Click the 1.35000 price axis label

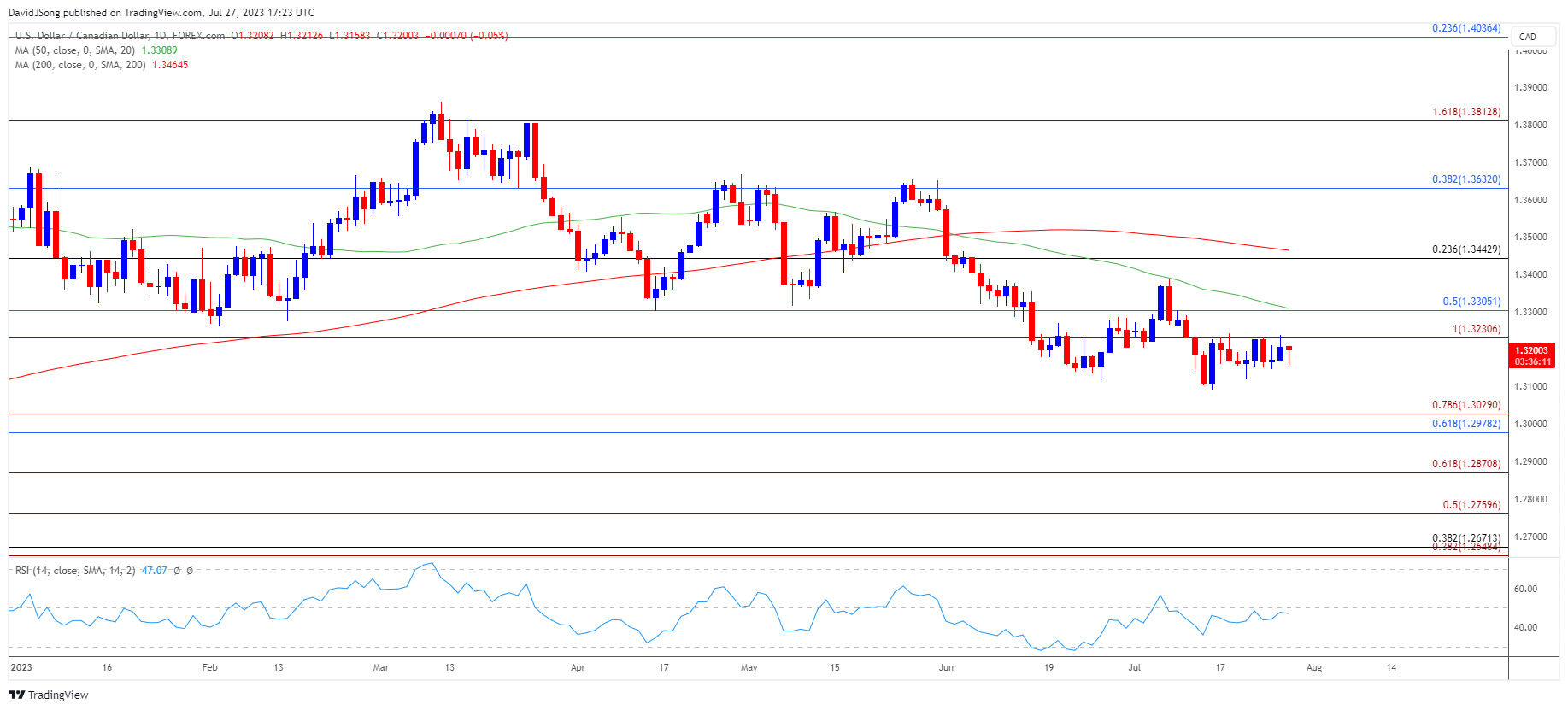click(x=1530, y=237)
